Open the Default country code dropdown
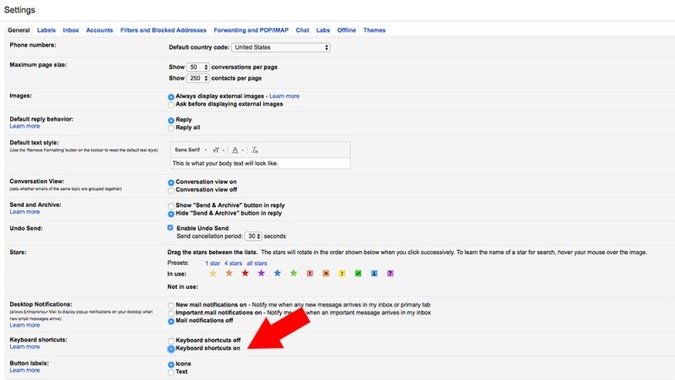The width and height of the screenshot is (675, 380). 281,47
